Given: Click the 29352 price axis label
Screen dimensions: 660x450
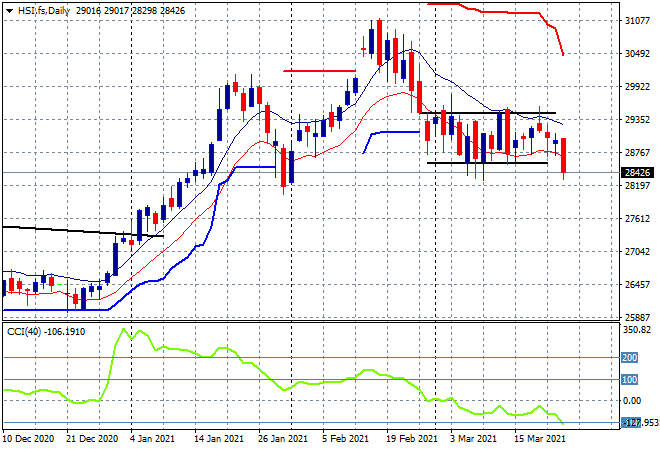Looking at the screenshot, I should pos(637,120).
